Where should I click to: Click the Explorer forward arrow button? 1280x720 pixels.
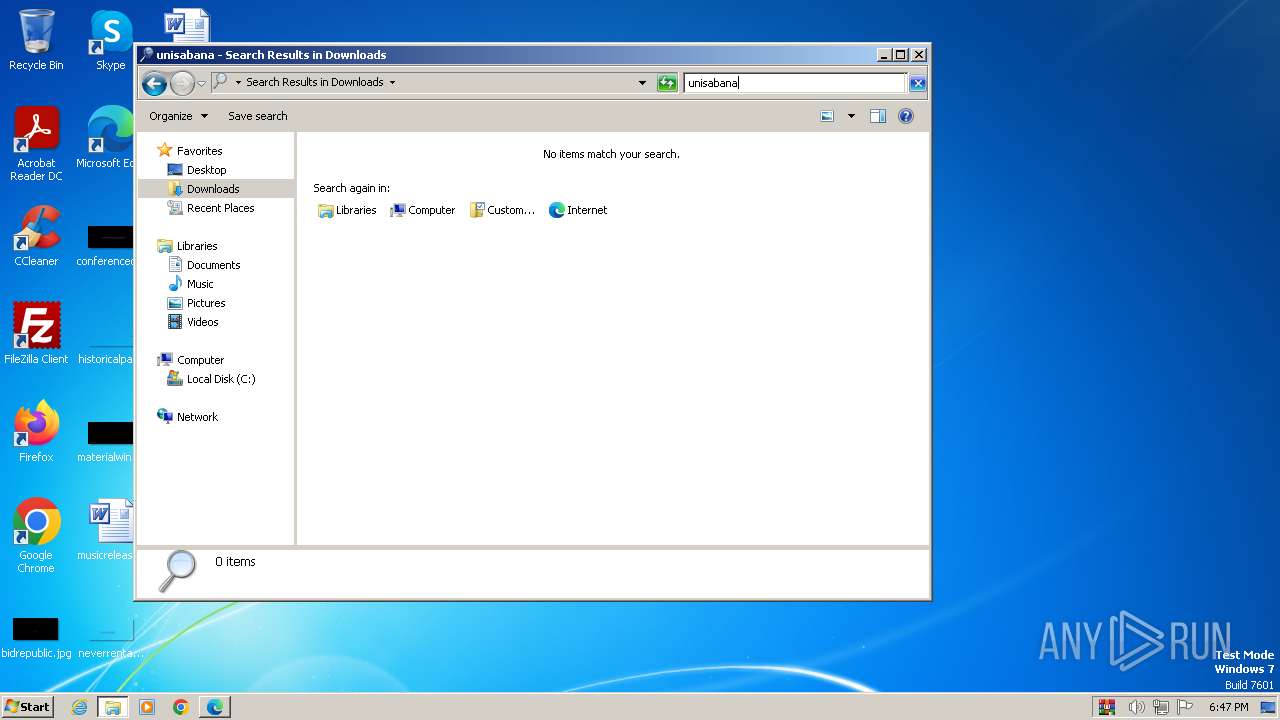[182, 83]
